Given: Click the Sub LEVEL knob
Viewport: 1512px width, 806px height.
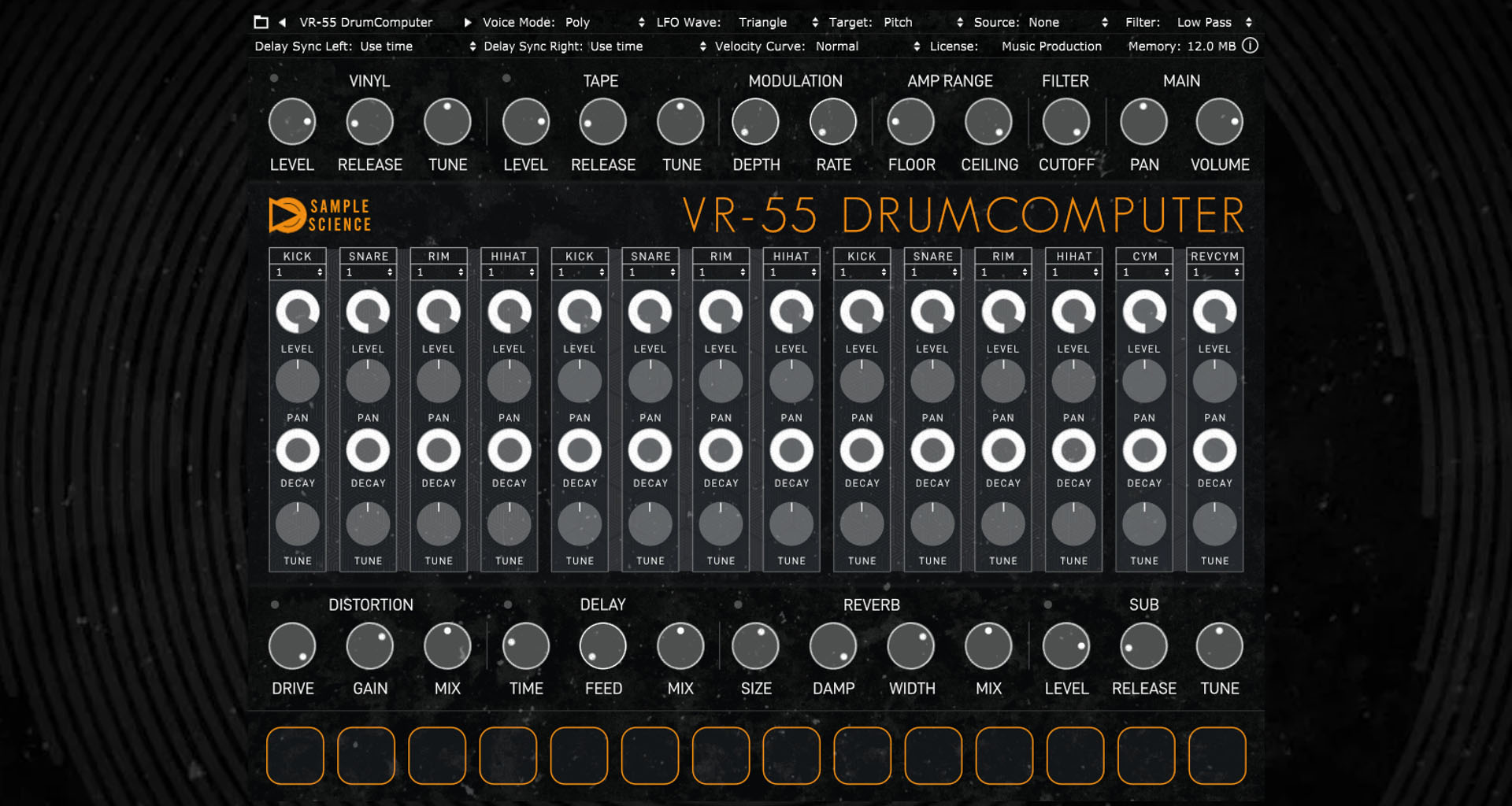Looking at the screenshot, I should (1065, 646).
